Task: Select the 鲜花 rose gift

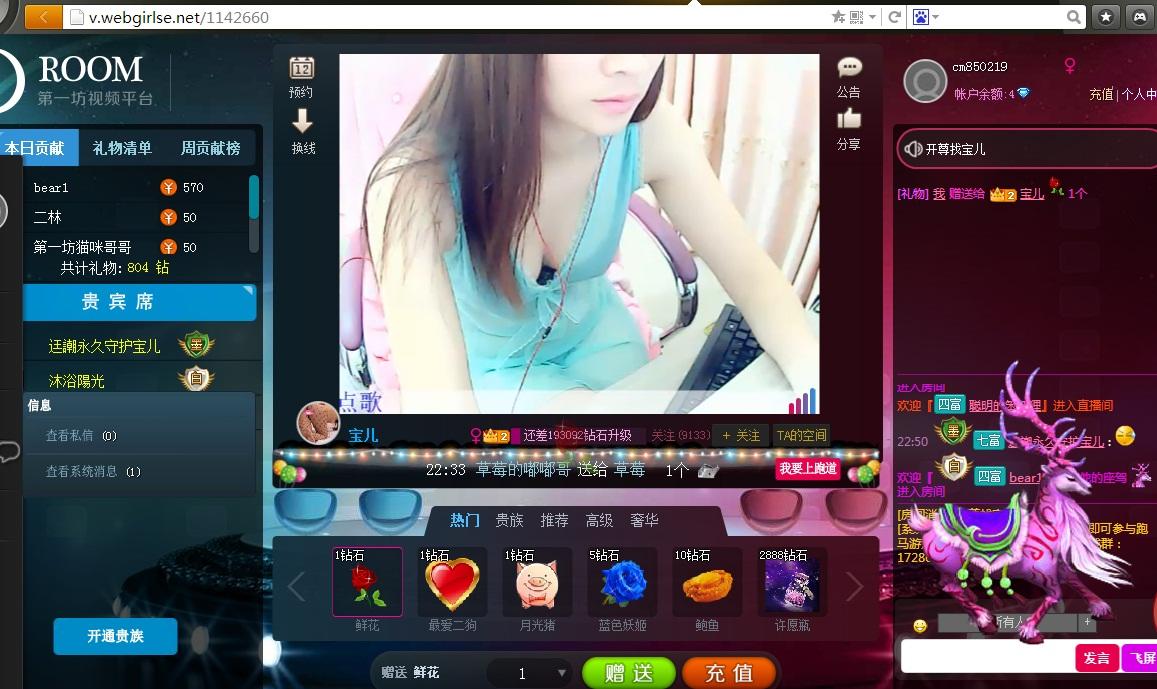Action: coord(367,582)
